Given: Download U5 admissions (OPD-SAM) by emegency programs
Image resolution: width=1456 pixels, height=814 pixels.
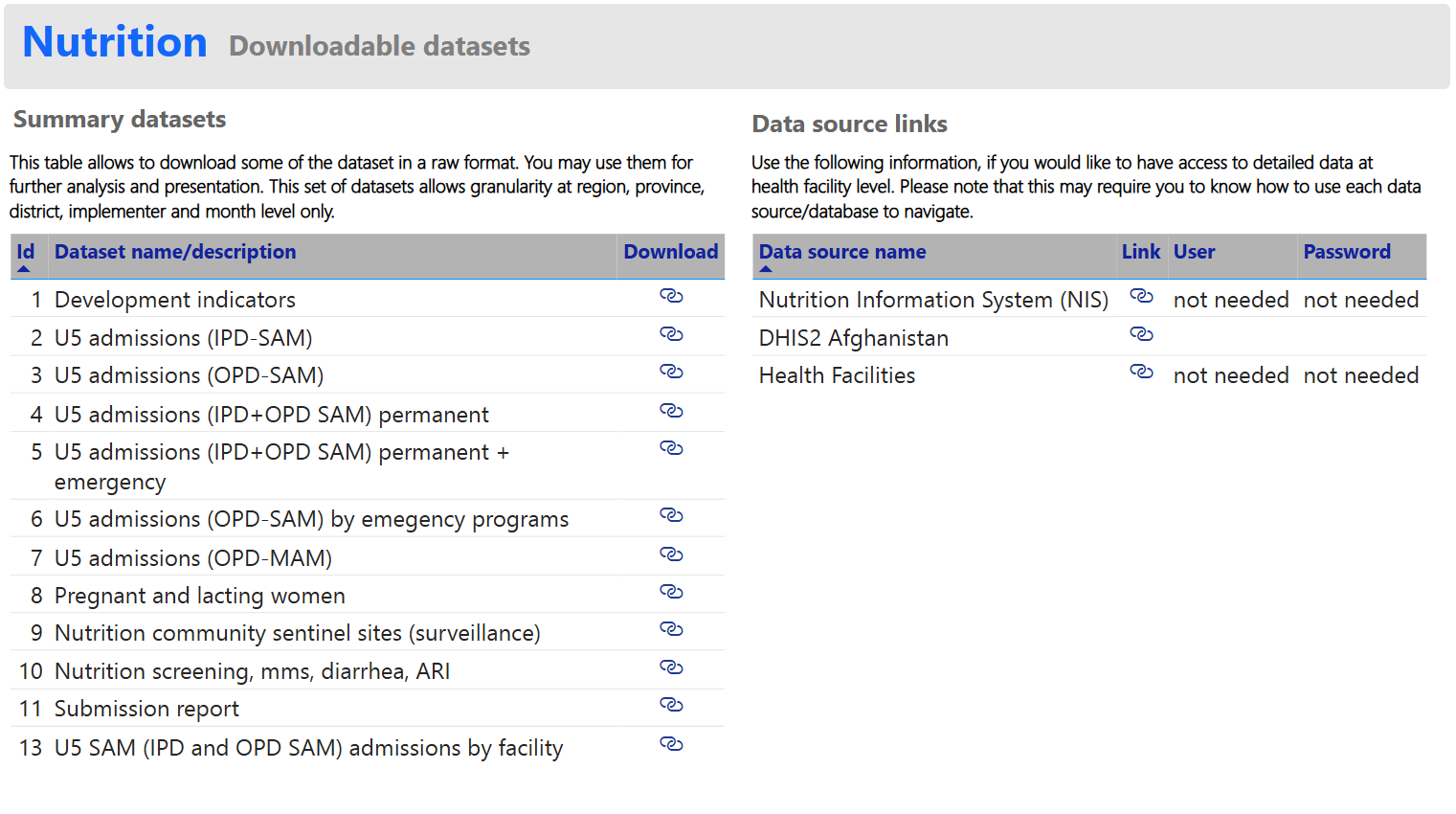Looking at the screenshot, I should (x=671, y=515).
